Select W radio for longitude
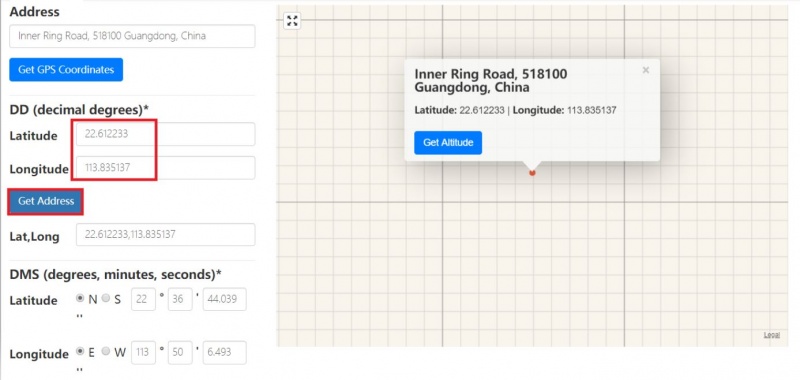The width and height of the screenshot is (800, 380). (x=106, y=351)
